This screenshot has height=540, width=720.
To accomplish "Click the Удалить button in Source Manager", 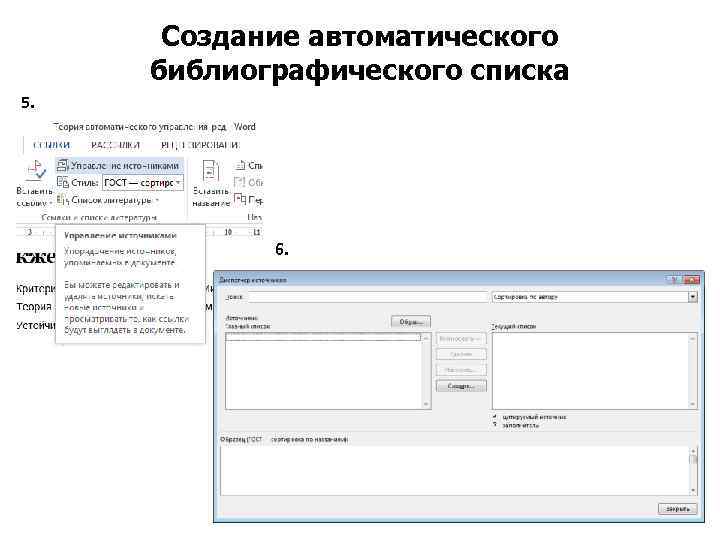I will (x=461, y=354).
